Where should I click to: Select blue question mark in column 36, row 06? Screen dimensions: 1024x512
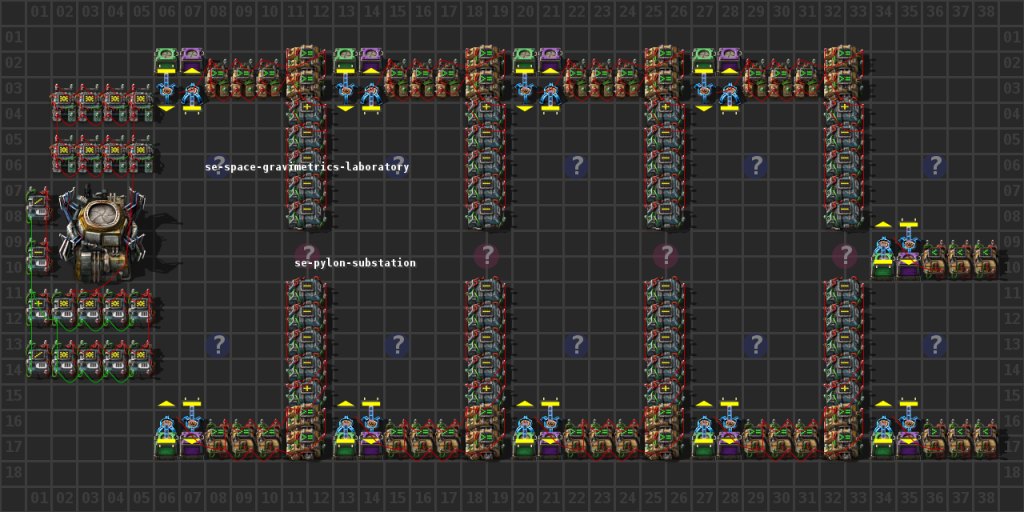point(935,166)
